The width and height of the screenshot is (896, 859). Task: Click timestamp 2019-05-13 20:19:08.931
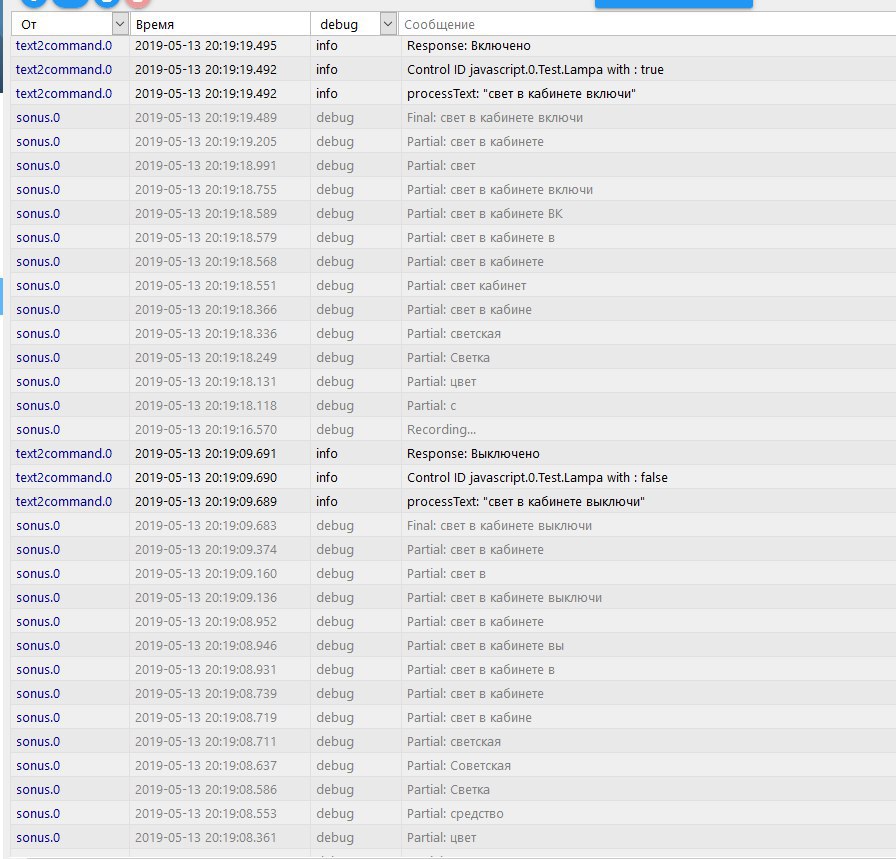[x=206, y=670]
